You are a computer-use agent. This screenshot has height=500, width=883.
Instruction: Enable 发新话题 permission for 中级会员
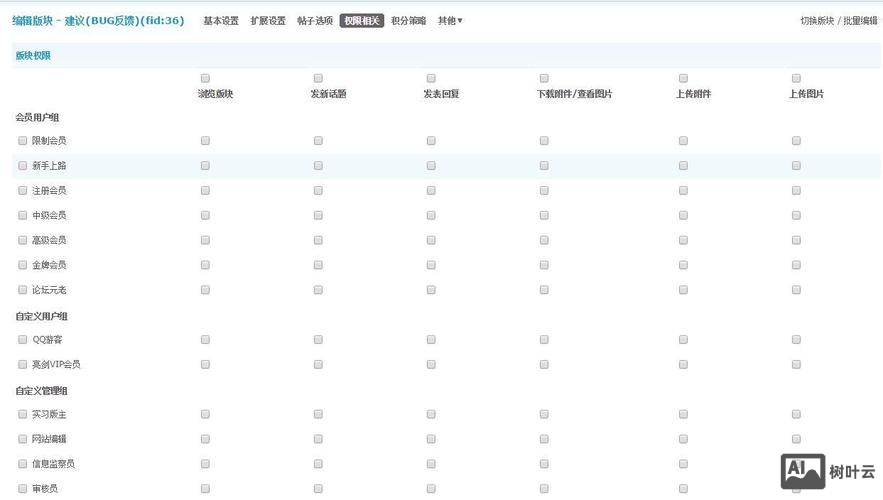(318, 215)
